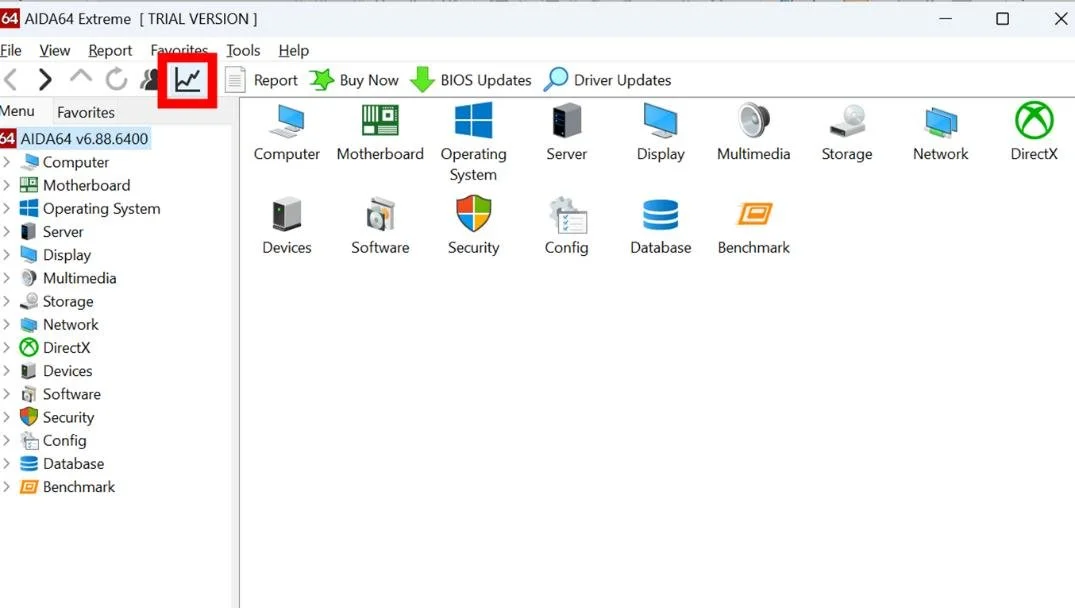Go forward with the right arrow button
Screen dimensions: 1075x608
[x=45, y=80]
